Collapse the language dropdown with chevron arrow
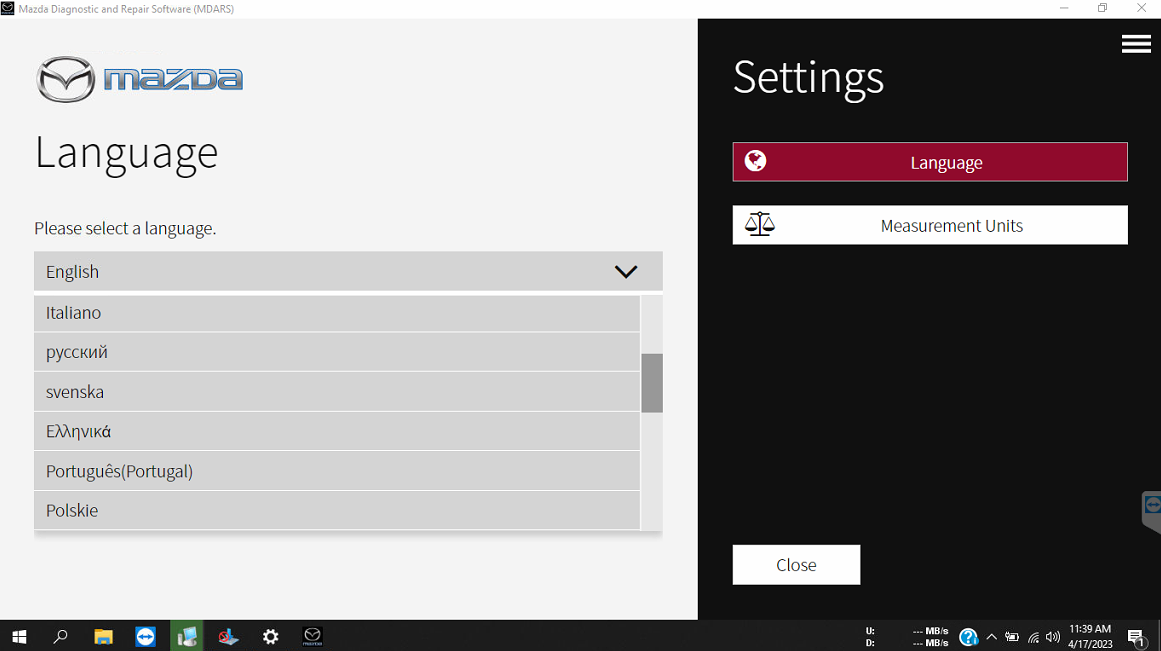Viewport: 1161px width, 651px height. point(626,271)
